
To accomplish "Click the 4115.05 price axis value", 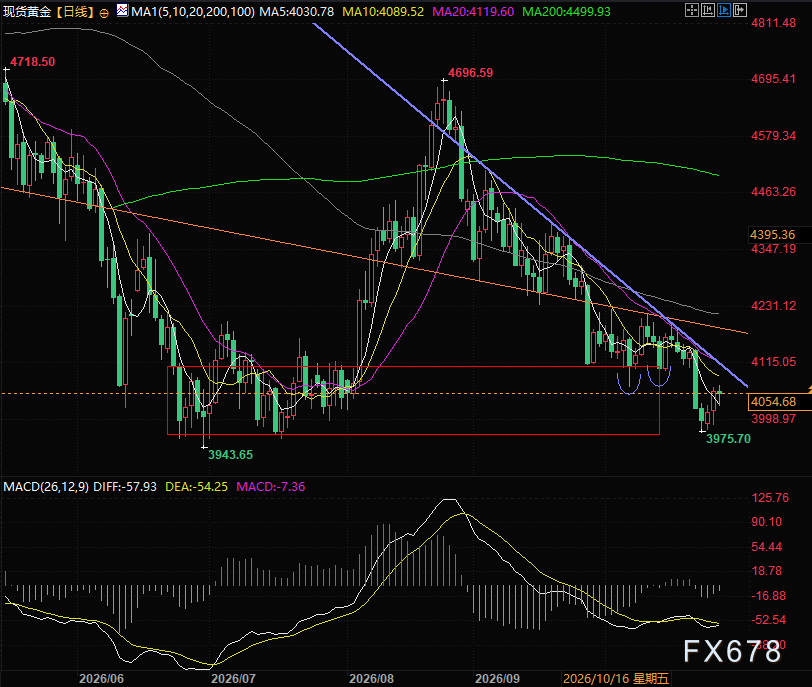I will [774, 362].
